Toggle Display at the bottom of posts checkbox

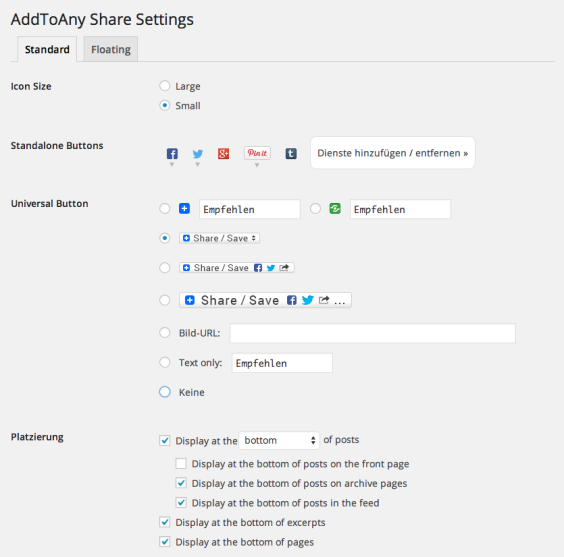[x=165, y=440]
